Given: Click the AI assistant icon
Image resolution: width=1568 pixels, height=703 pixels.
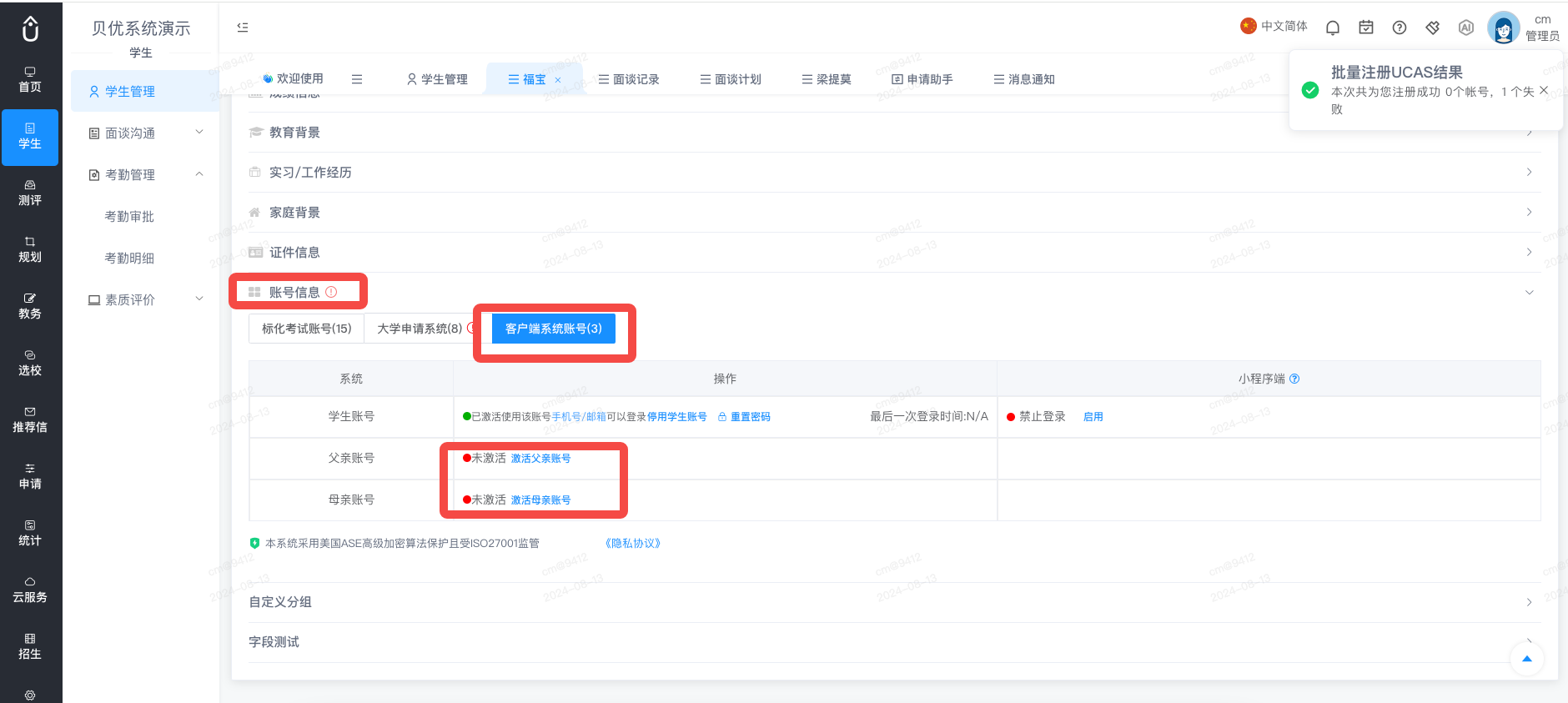Looking at the screenshot, I should 1466,28.
